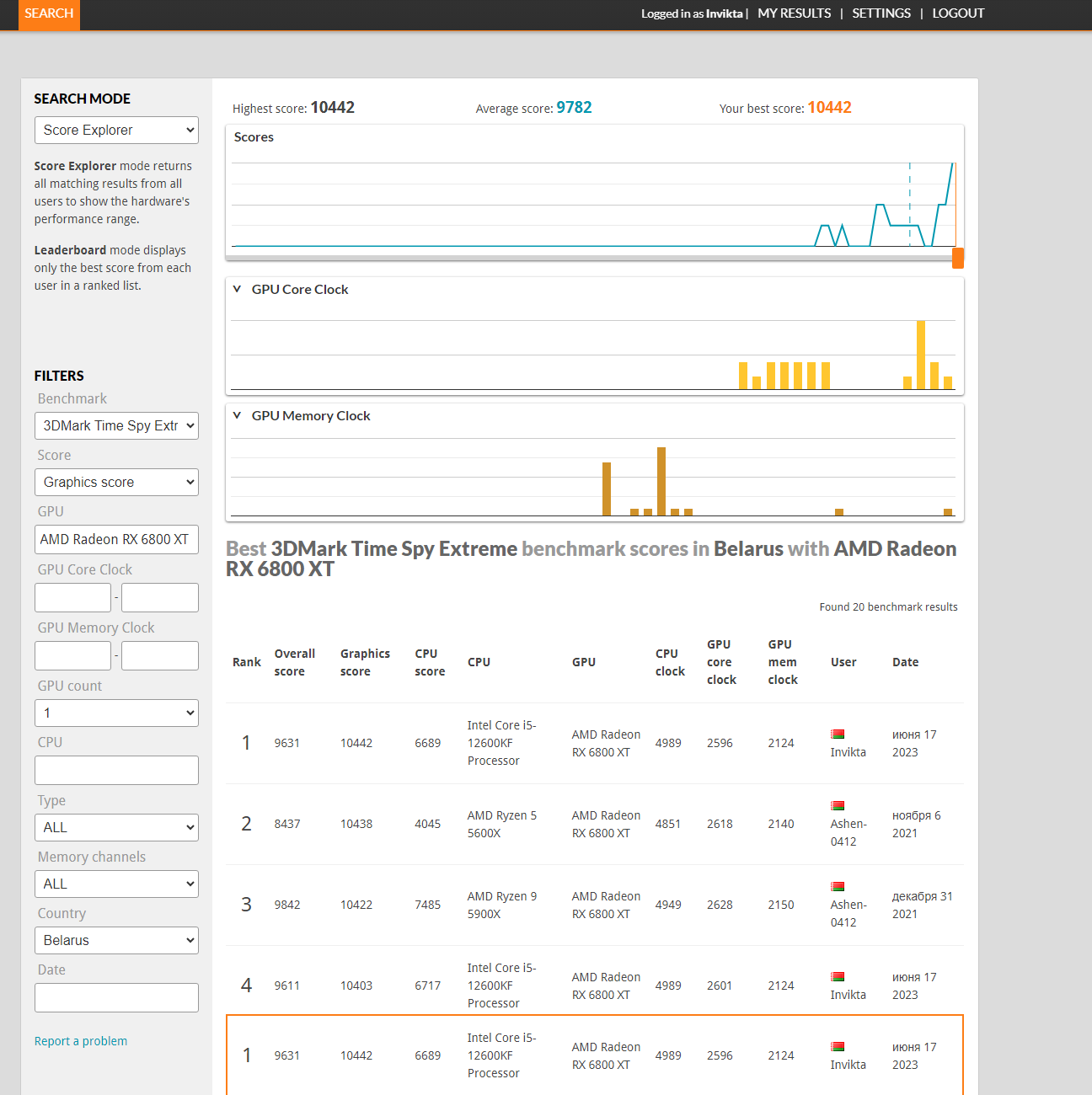This screenshot has height=1095, width=1092.
Task: Click CPU score 4045
Action: point(427,824)
